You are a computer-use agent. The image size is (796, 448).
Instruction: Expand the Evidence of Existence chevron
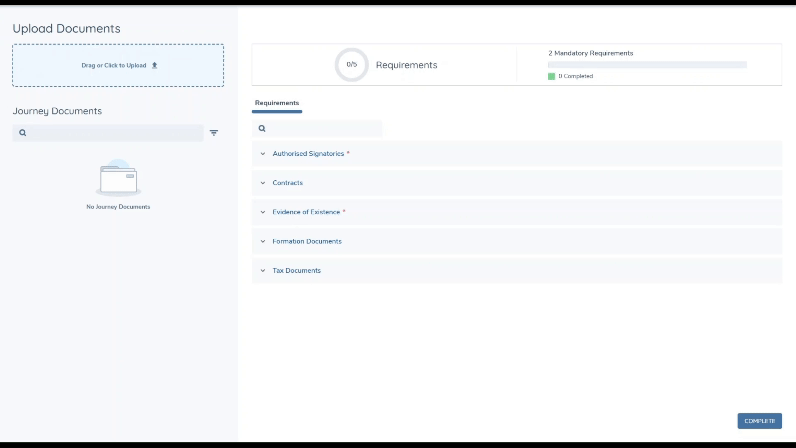pos(263,212)
